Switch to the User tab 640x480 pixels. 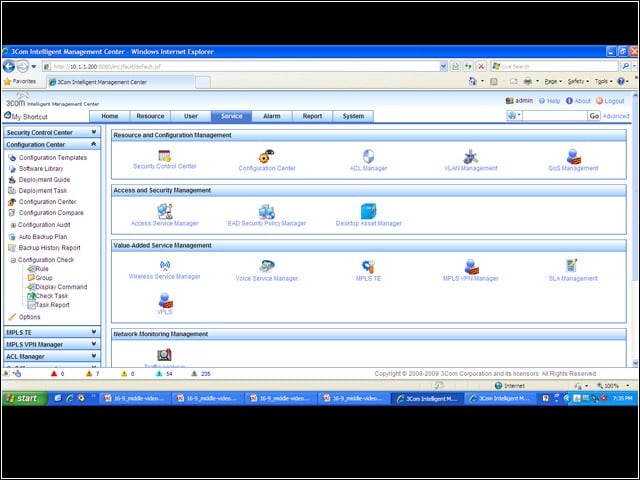[191, 116]
